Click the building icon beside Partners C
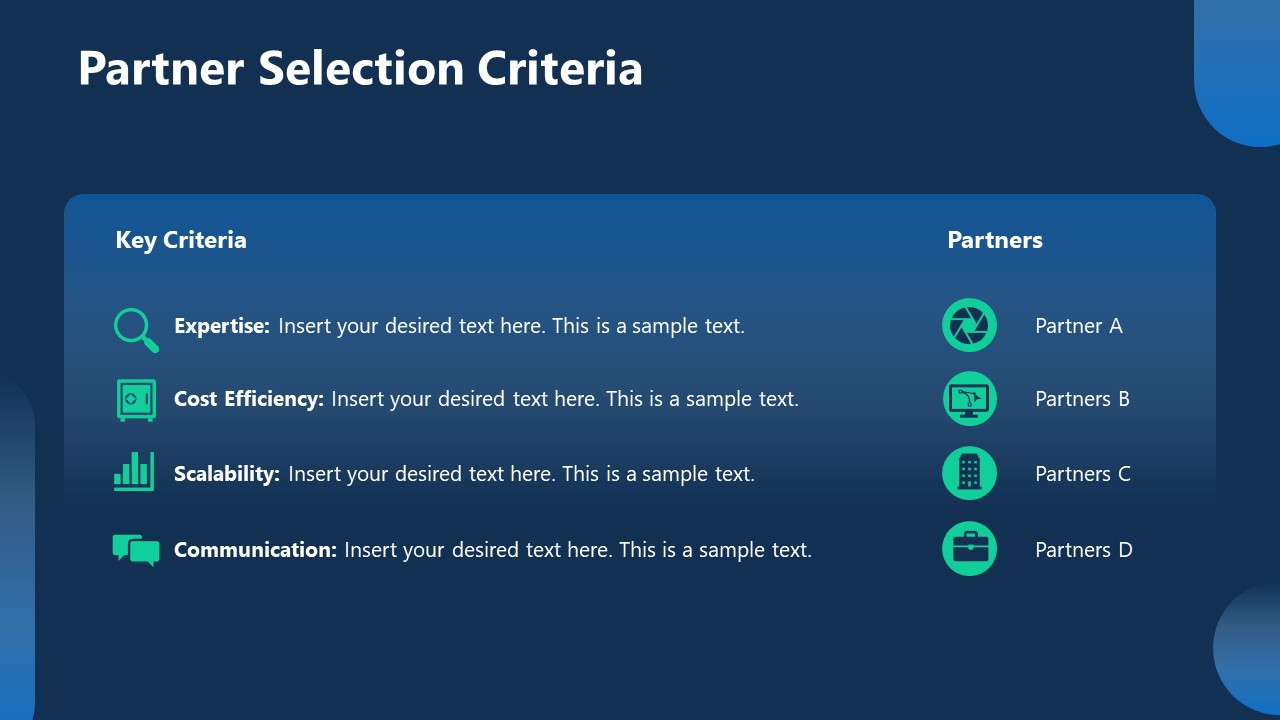 [x=969, y=473]
